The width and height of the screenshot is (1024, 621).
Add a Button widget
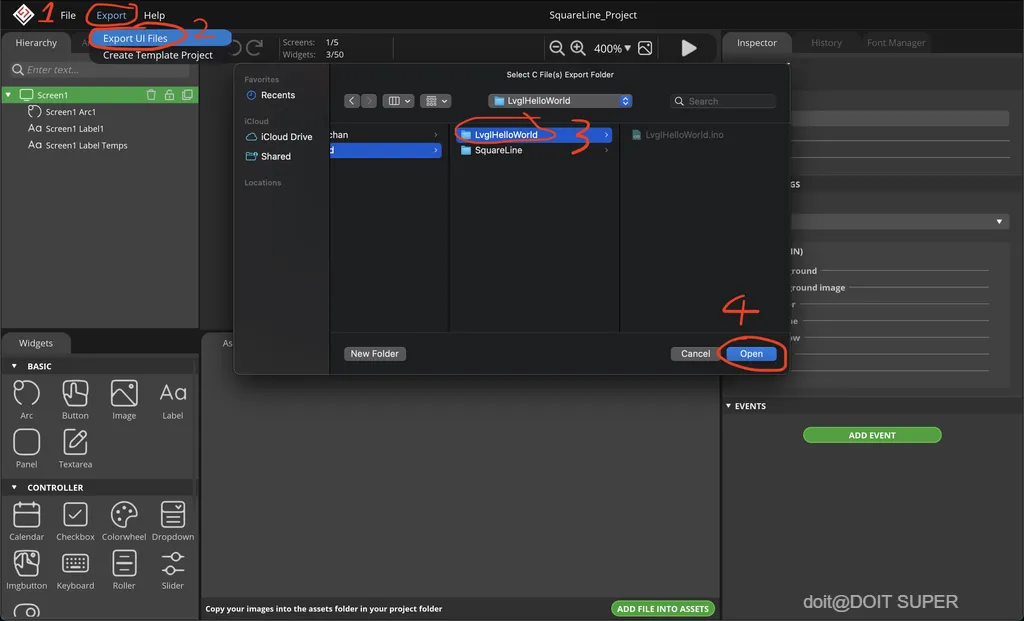(75, 400)
